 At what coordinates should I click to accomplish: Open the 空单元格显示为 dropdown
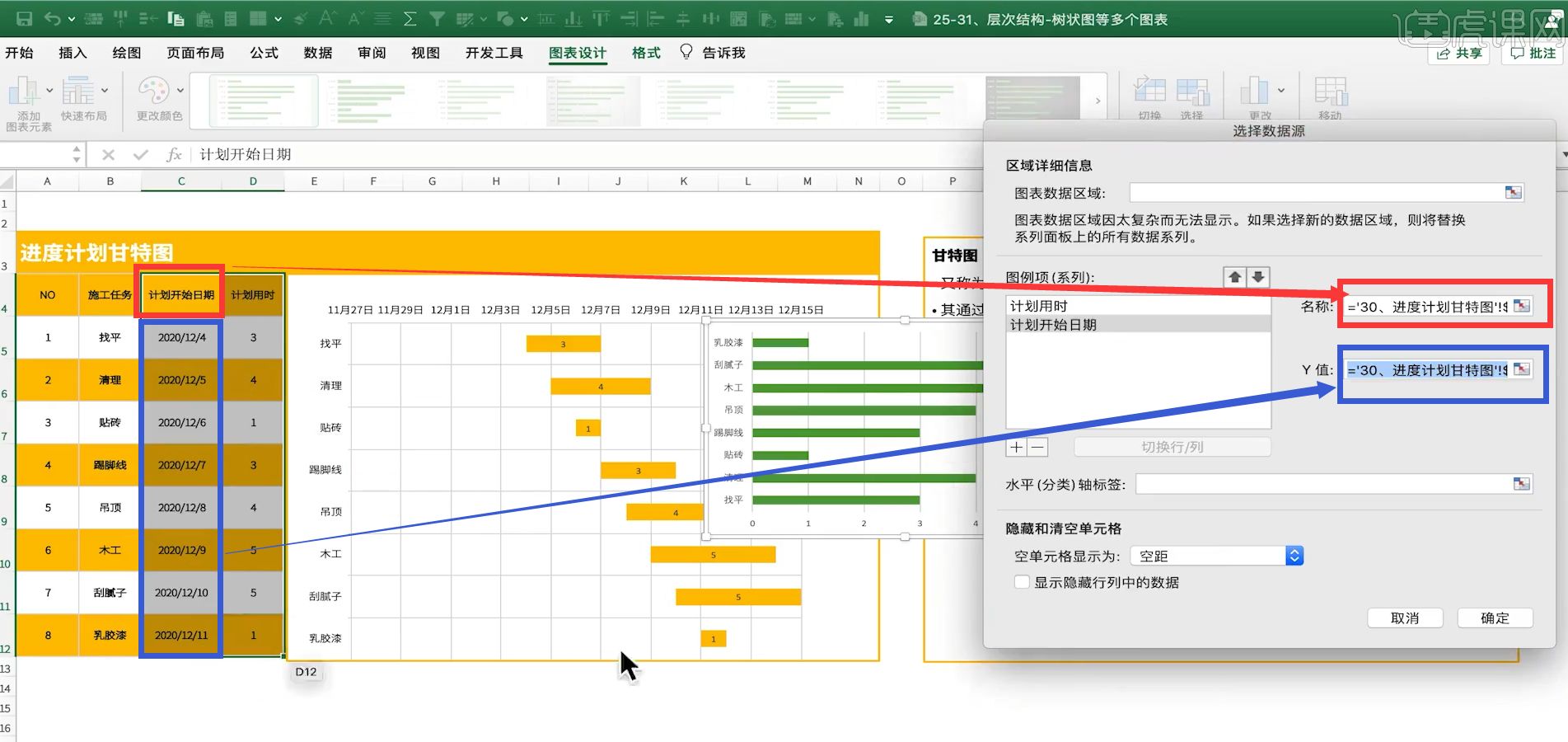tap(1294, 556)
